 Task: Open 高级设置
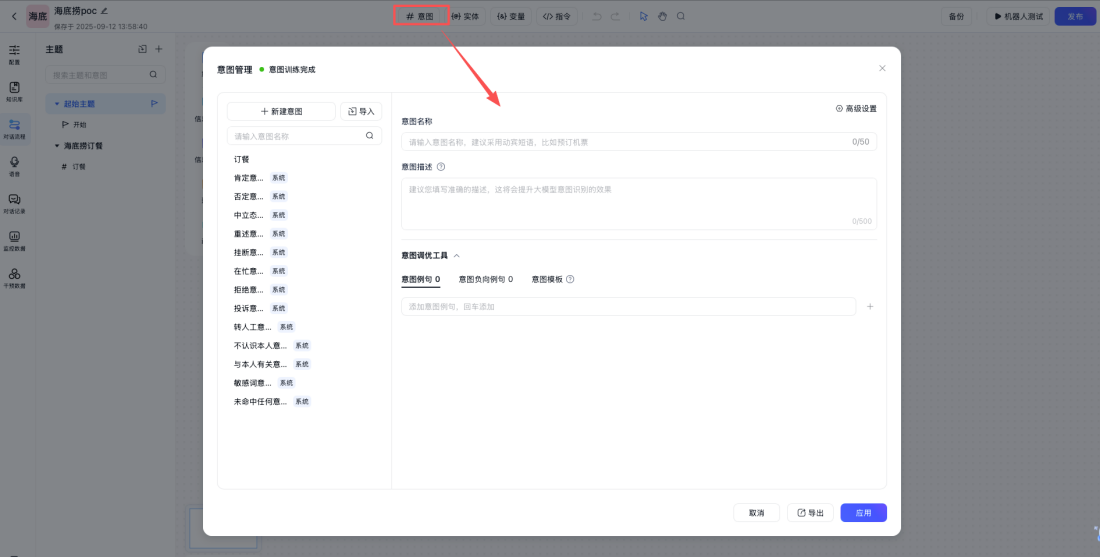point(856,109)
